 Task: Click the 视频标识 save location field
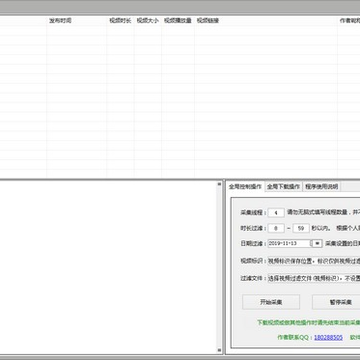click(314, 261)
